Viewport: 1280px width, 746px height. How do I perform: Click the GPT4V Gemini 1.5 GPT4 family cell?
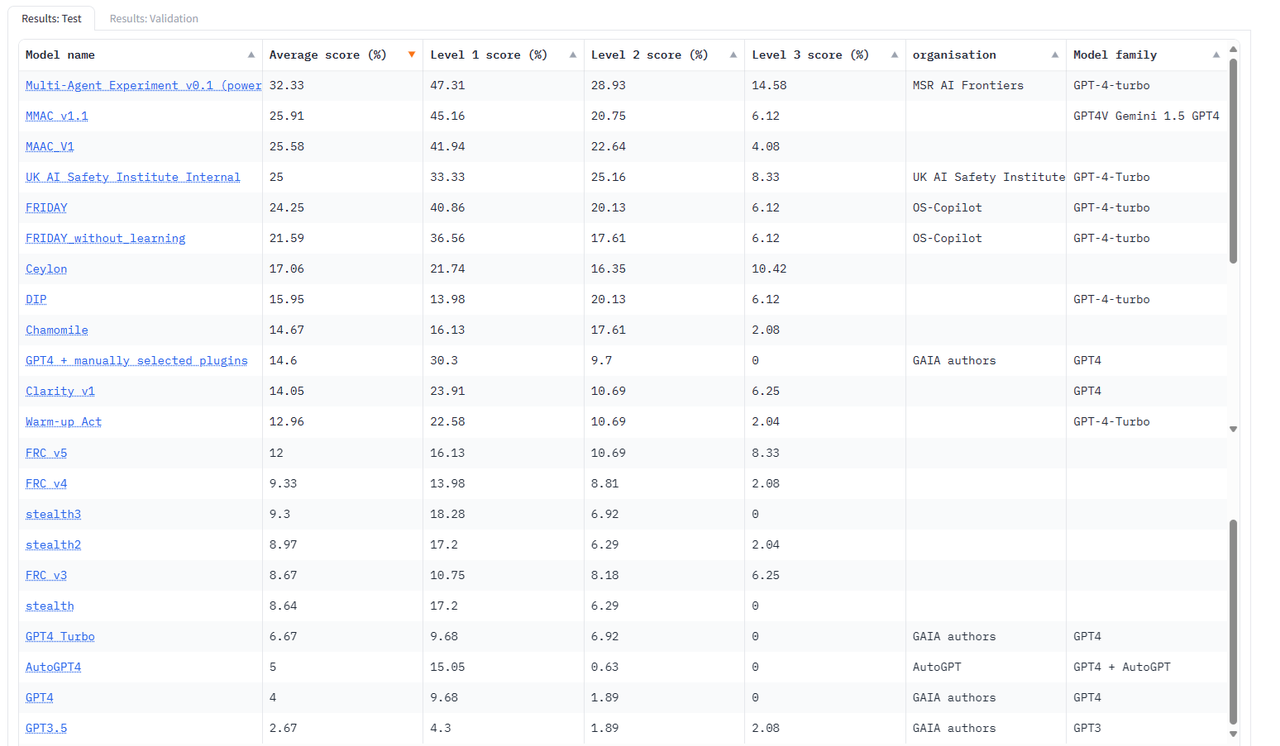[x=1147, y=116]
